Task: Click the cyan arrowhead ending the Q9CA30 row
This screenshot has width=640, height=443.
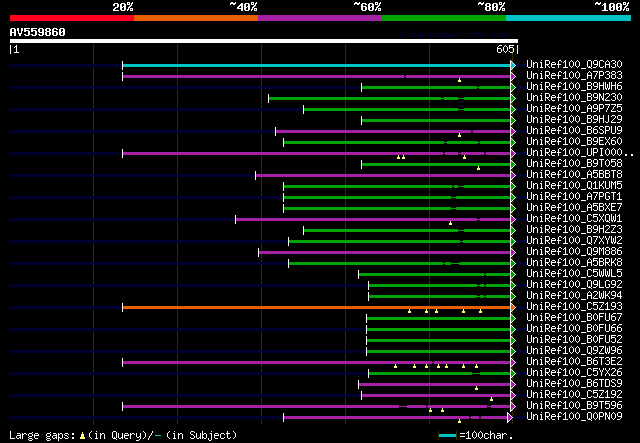Action: [513, 65]
